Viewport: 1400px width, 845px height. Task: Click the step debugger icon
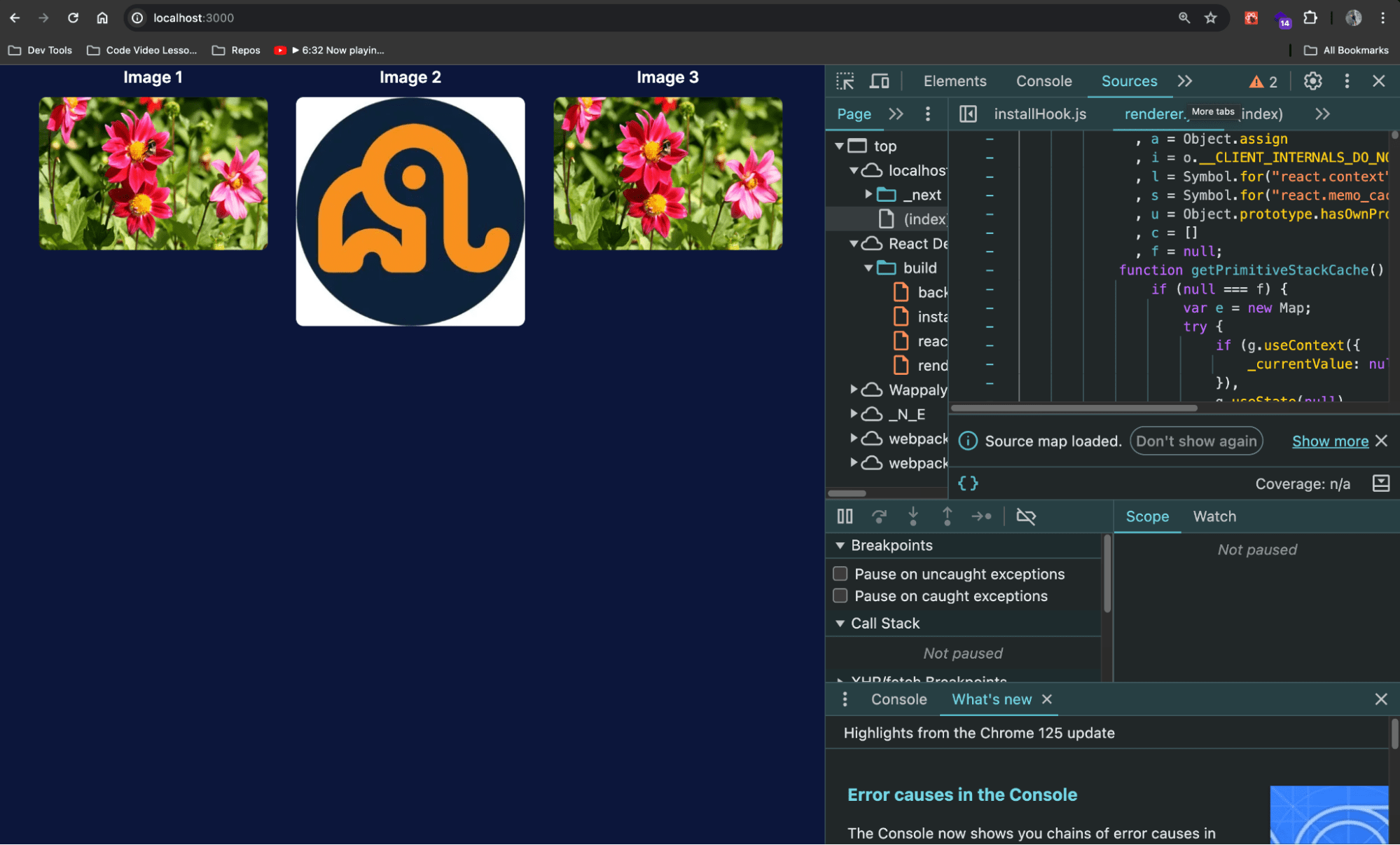[981, 516]
